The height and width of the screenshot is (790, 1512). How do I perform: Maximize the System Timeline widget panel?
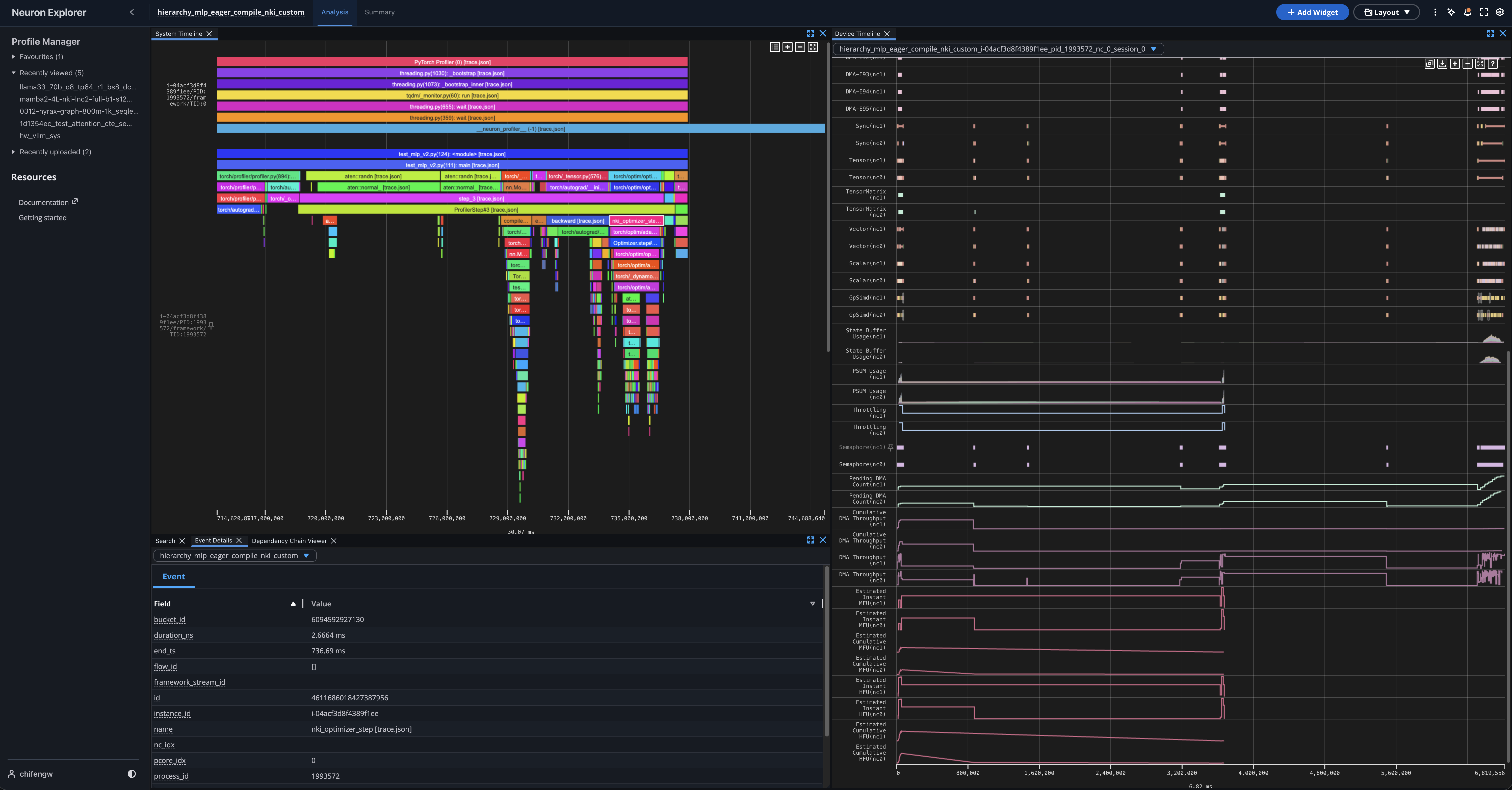click(811, 34)
